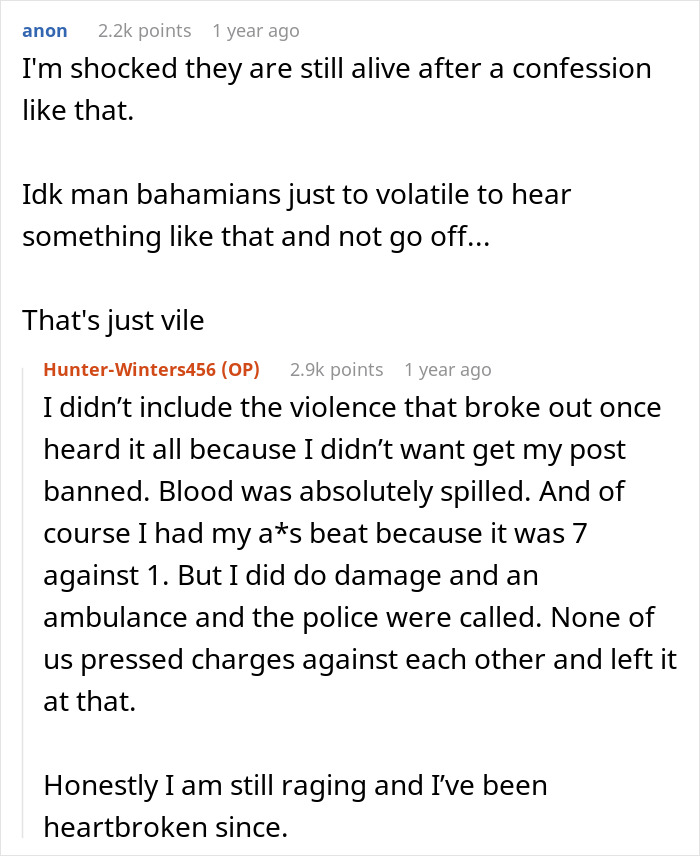
Task: Click the 2.9k points score
Action: click(x=336, y=370)
